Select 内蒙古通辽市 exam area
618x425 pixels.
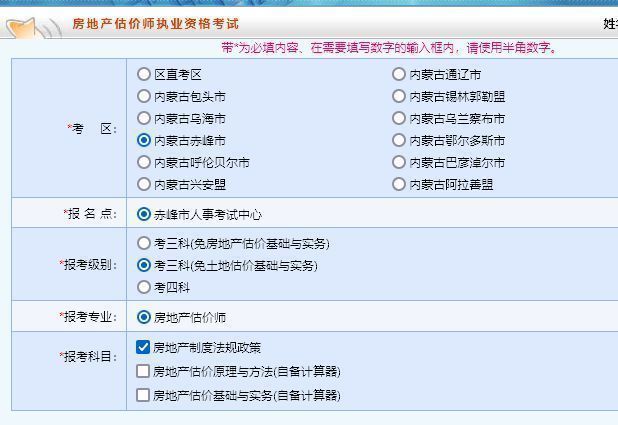click(400, 74)
